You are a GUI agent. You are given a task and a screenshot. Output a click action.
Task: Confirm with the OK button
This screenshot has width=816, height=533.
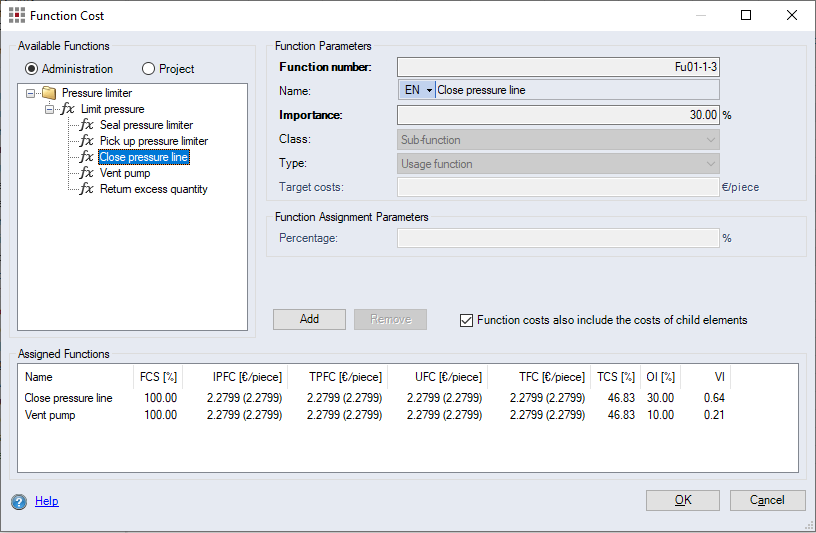point(682,500)
